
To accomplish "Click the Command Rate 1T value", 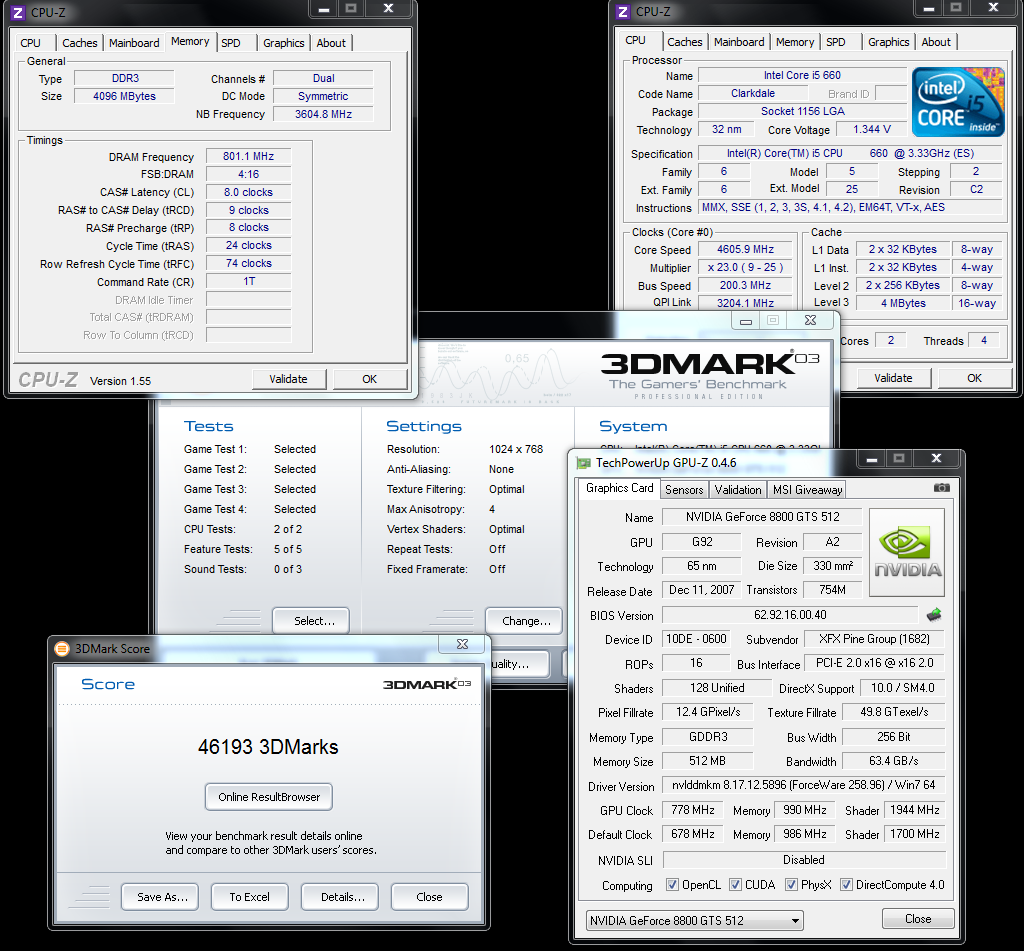I will [x=248, y=282].
